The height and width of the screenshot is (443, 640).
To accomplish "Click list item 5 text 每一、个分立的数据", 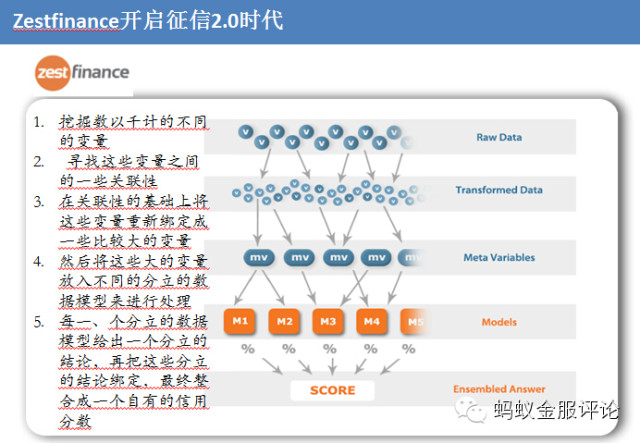I will coord(133,321).
